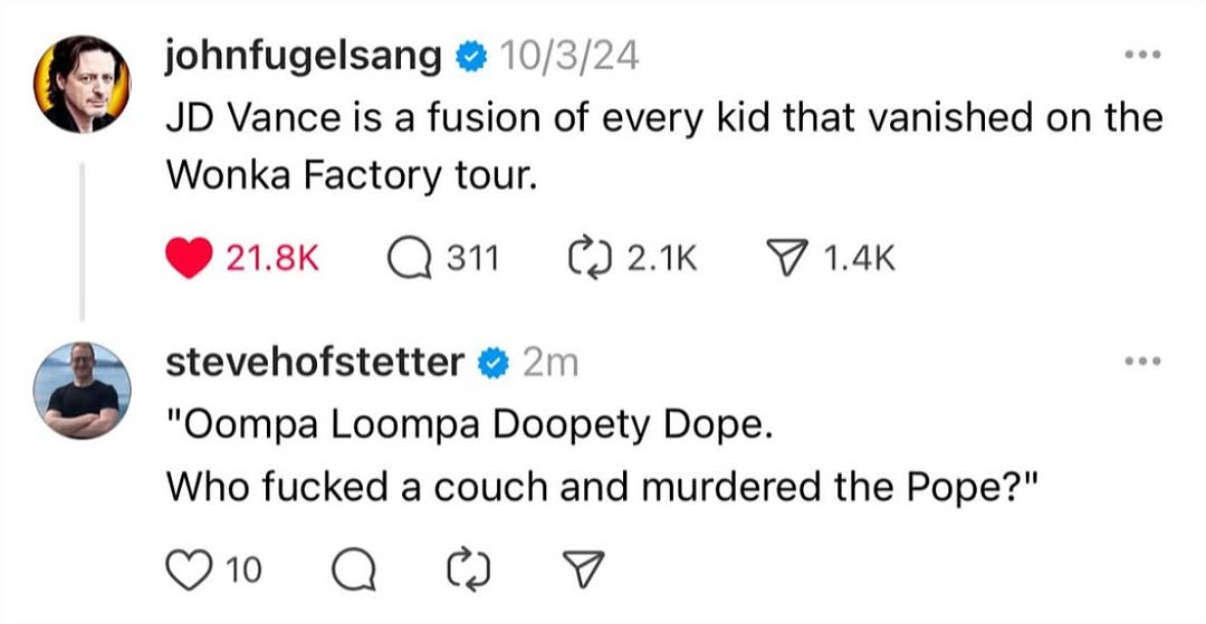Screen dimensions: 1206x624
Task: View the 21.8K likes count list
Action: (x=272, y=260)
